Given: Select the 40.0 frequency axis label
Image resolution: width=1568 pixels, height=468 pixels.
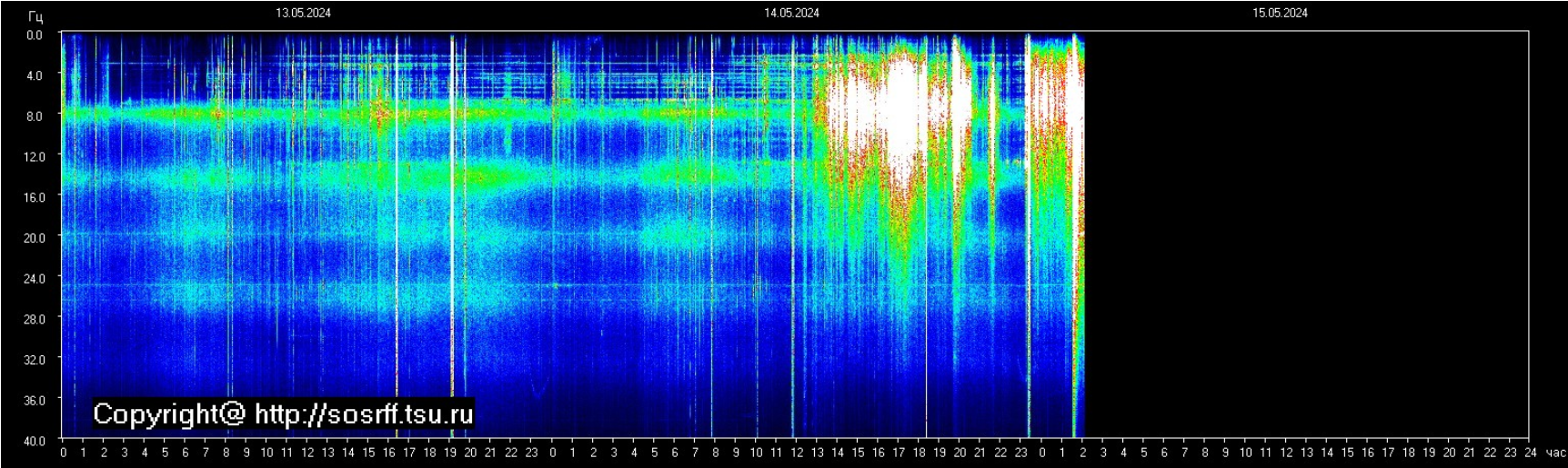Looking at the screenshot, I should 34,441.
